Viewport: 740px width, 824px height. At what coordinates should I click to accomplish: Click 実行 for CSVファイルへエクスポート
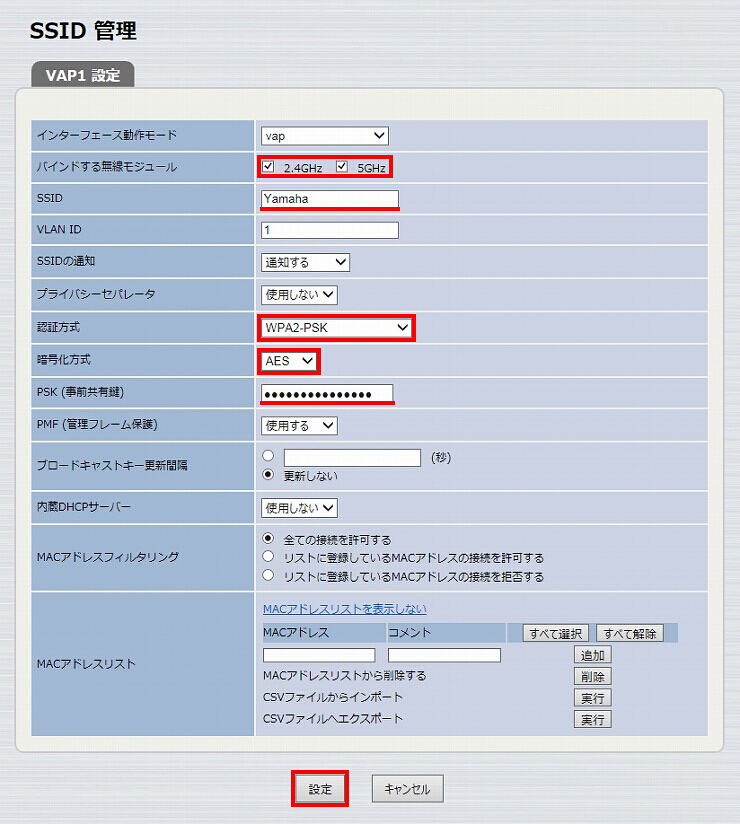[x=592, y=719]
